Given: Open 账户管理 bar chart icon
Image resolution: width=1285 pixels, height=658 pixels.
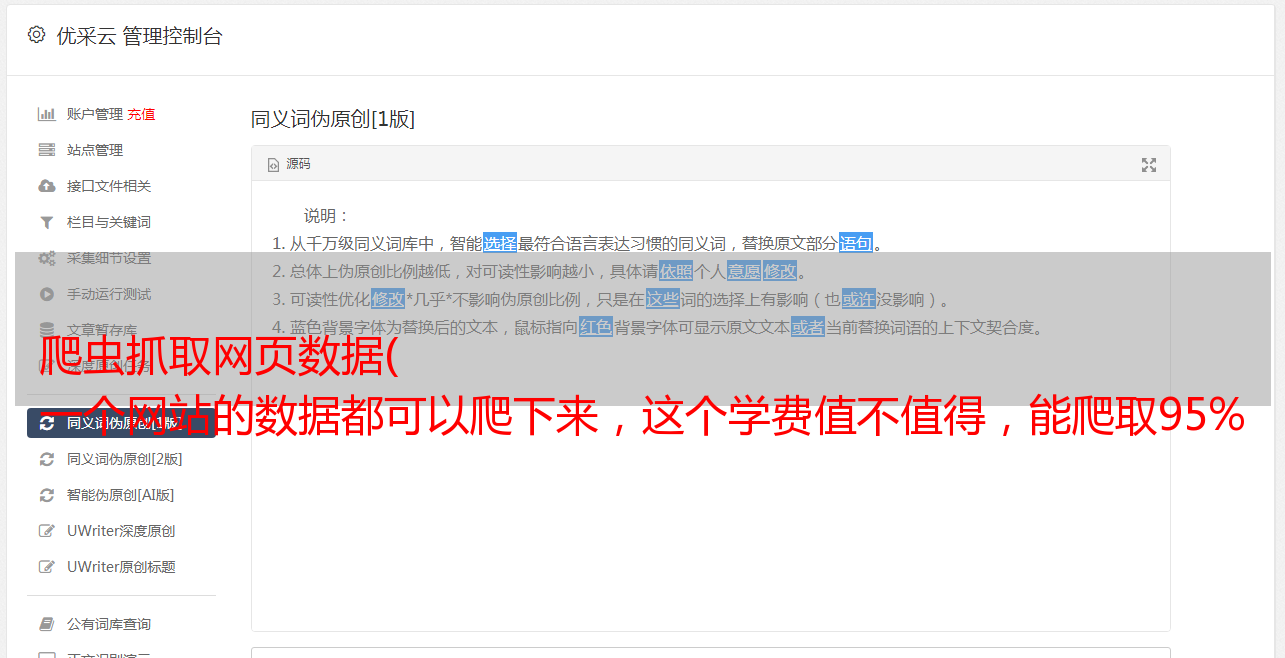Looking at the screenshot, I should click(x=46, y=114).
